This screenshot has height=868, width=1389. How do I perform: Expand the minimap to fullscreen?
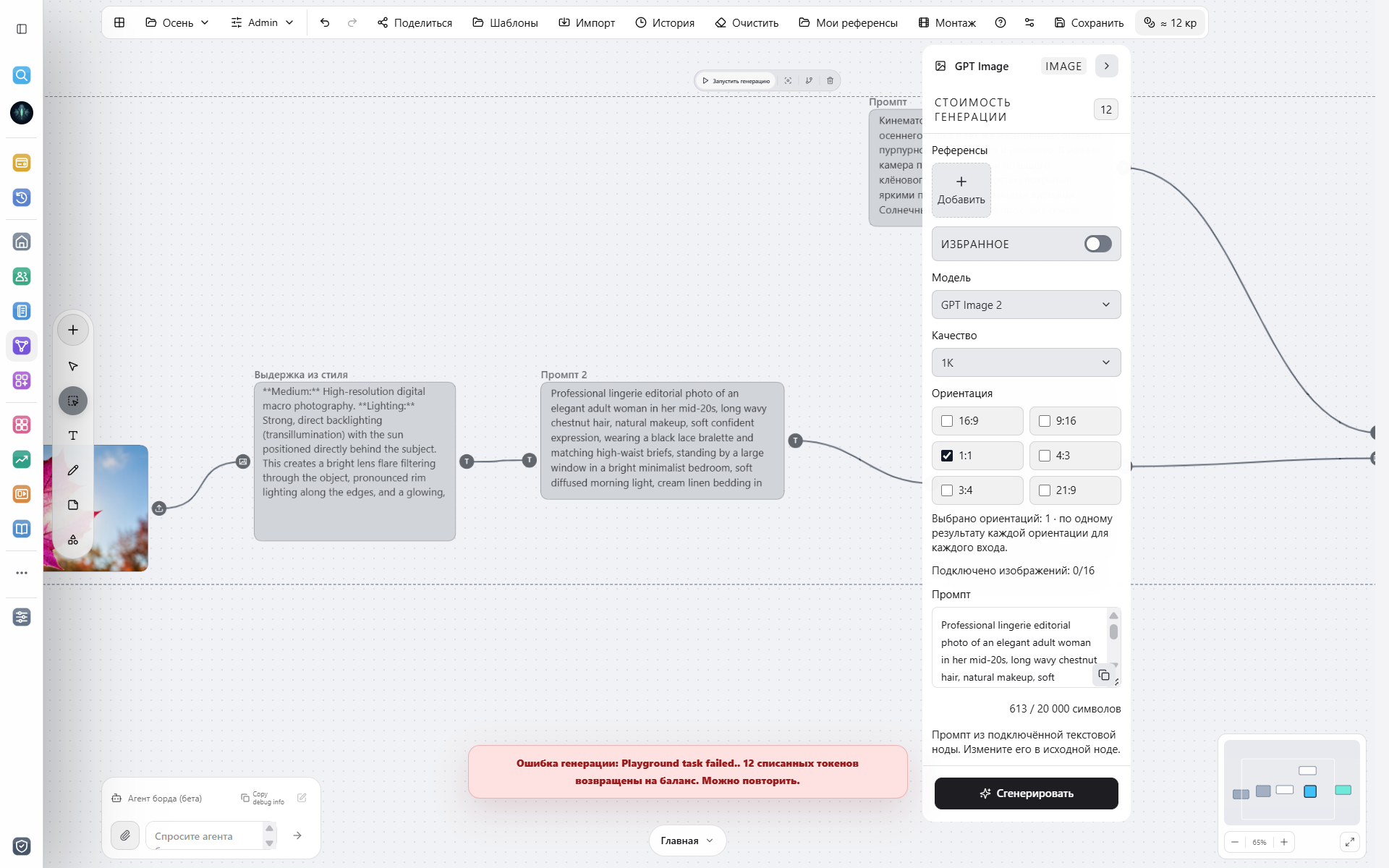coord(1350,842)
